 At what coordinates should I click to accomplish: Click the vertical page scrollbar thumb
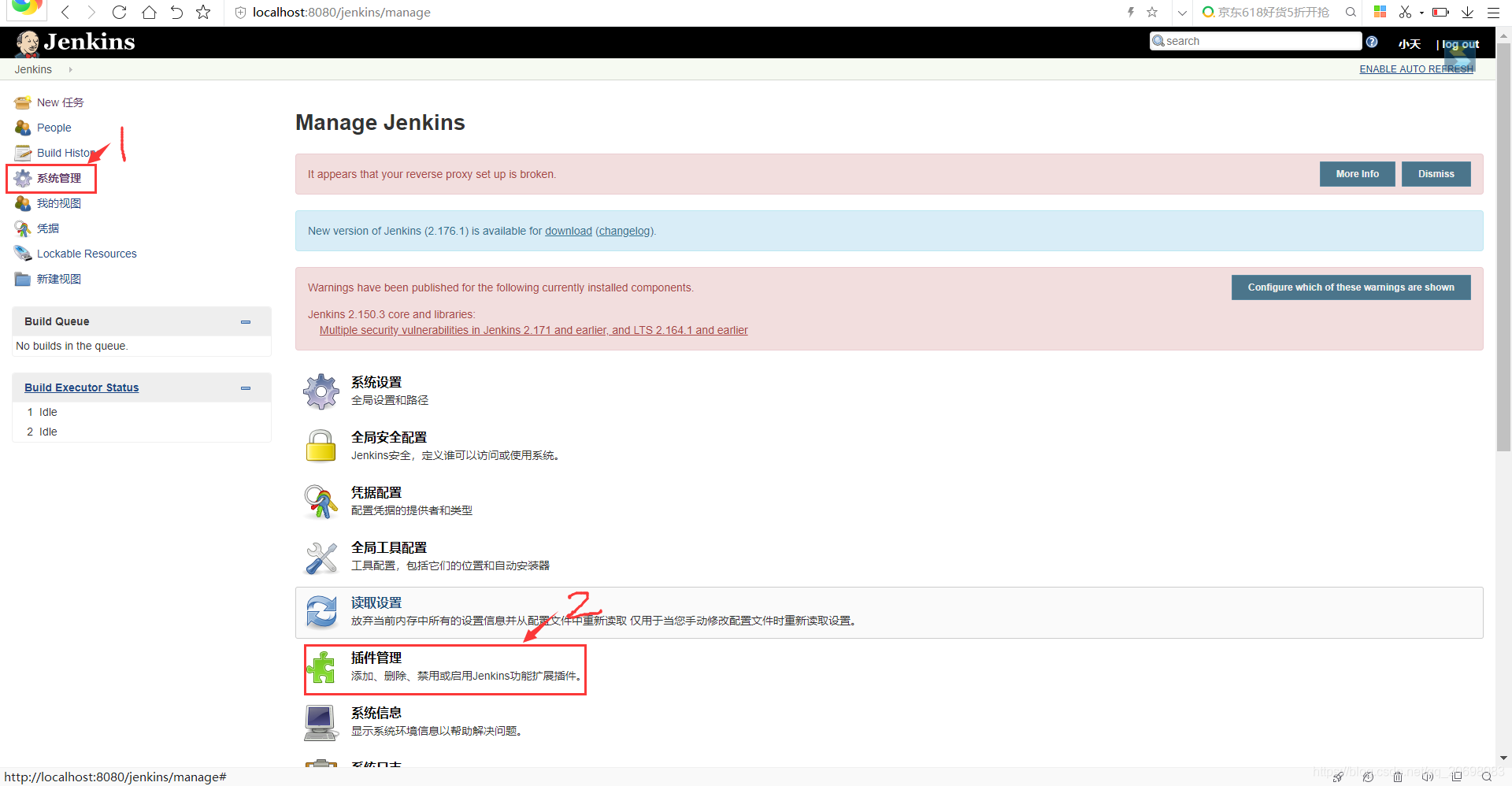(1504, 247)
